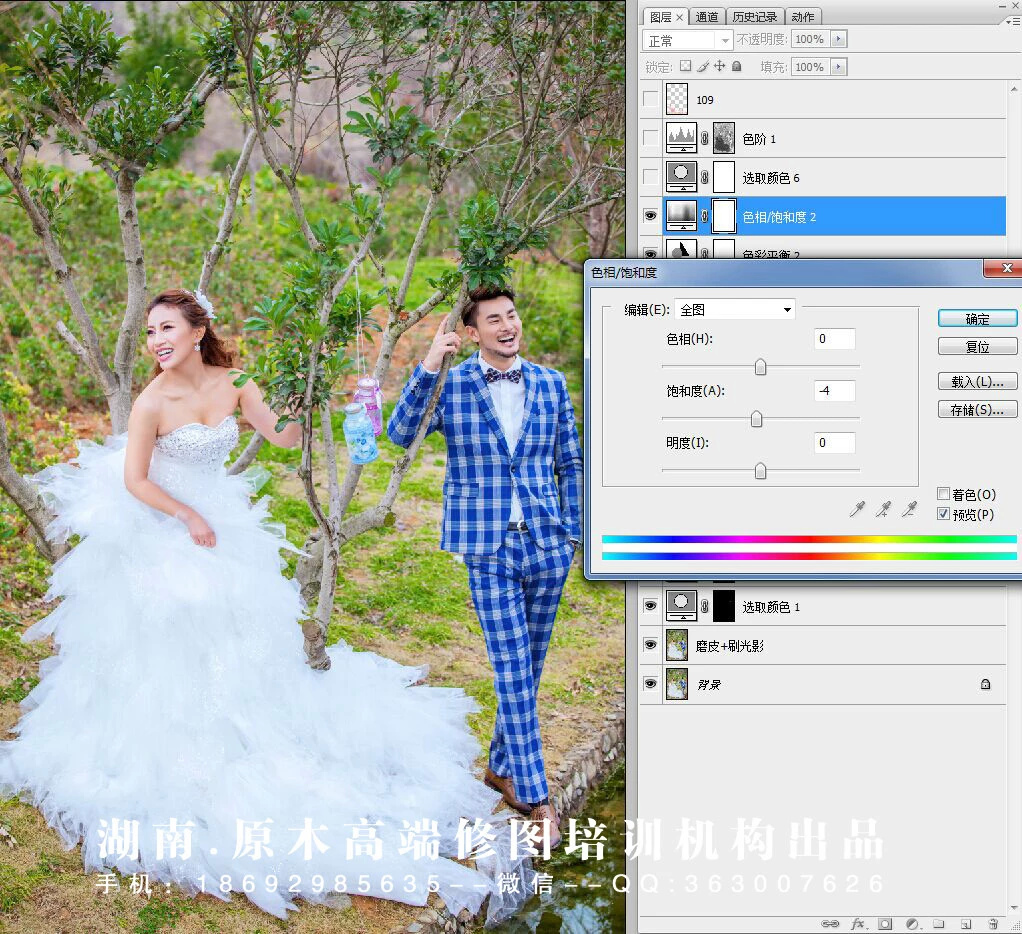Hide the 背景 layer
Viewport: 1022px width, 934px height.
[650, 684]
